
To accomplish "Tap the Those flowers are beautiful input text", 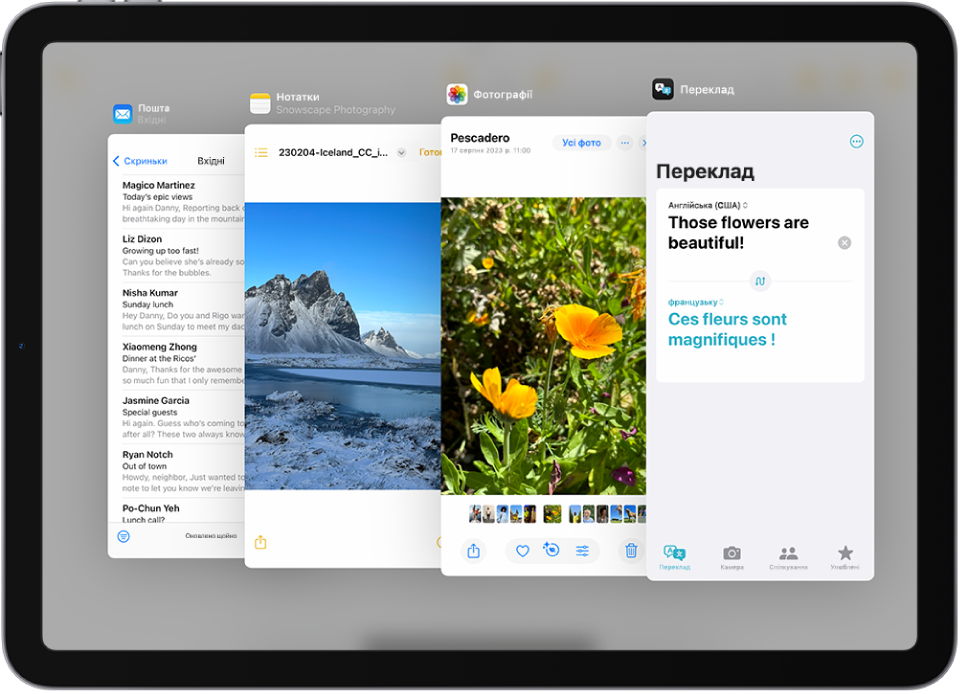I will point(738,233).
